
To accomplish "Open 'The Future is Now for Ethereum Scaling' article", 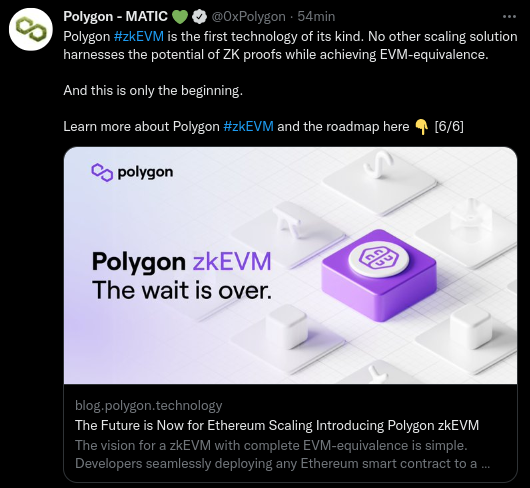I will [277, 425].
